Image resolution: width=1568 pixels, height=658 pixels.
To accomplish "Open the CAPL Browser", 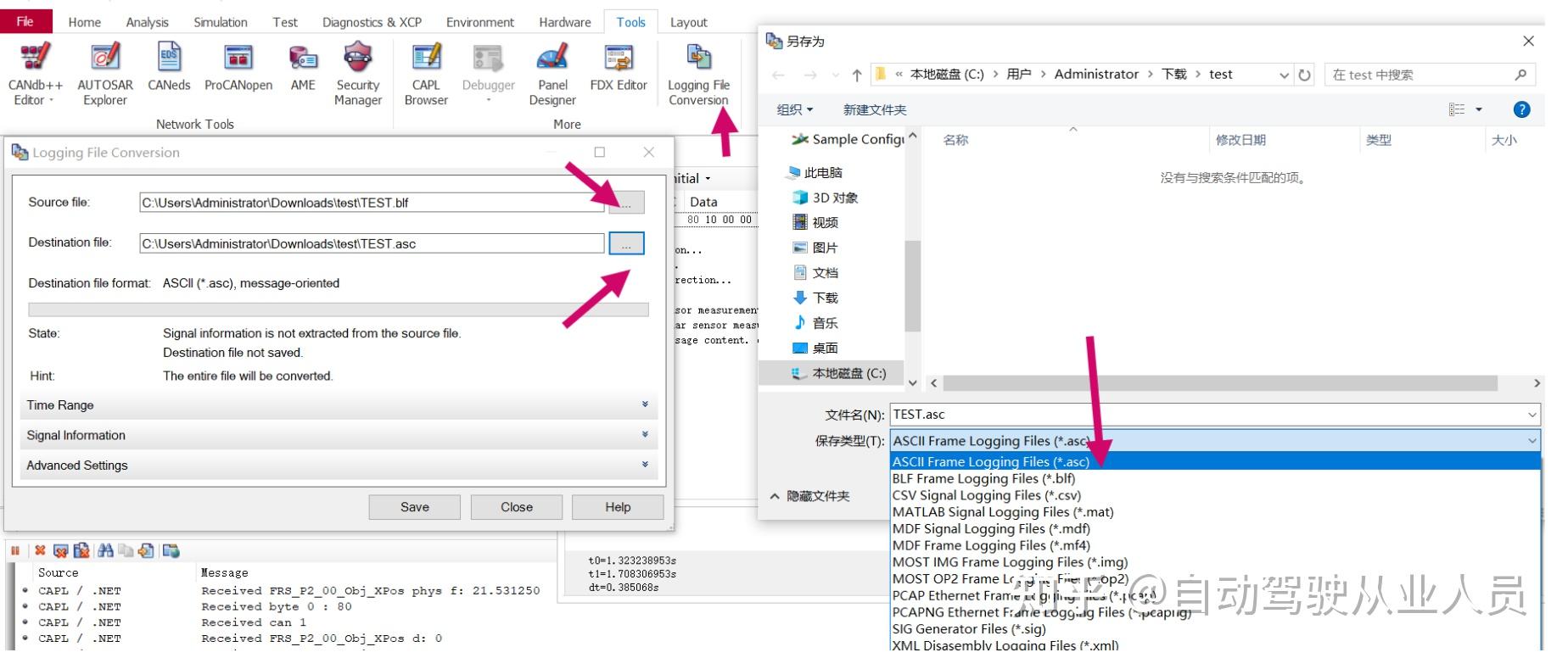I will coord(426,74).
